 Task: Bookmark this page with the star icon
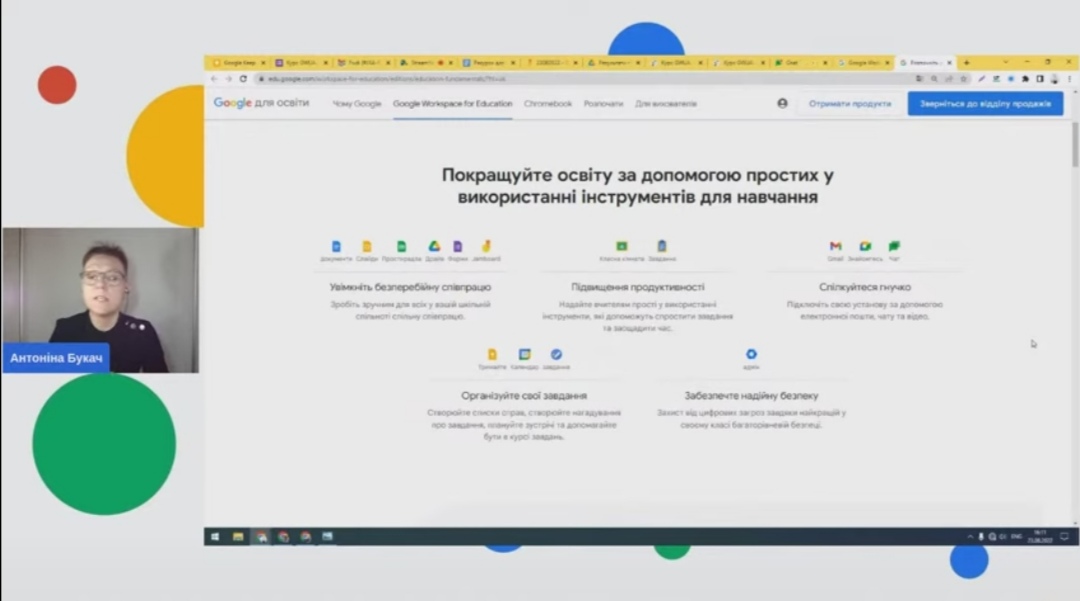click(964, 79)
